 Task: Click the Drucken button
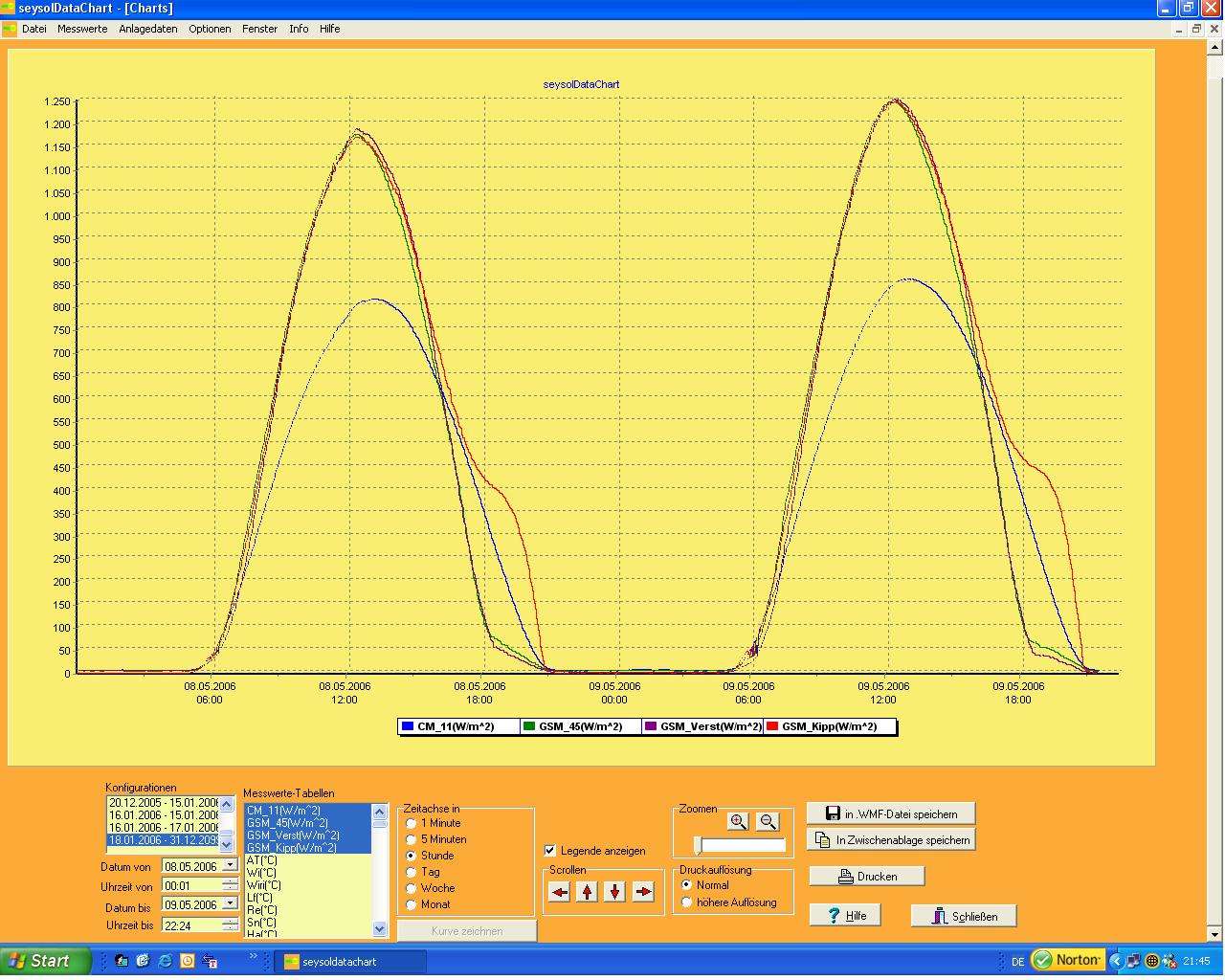click(867, 876)
